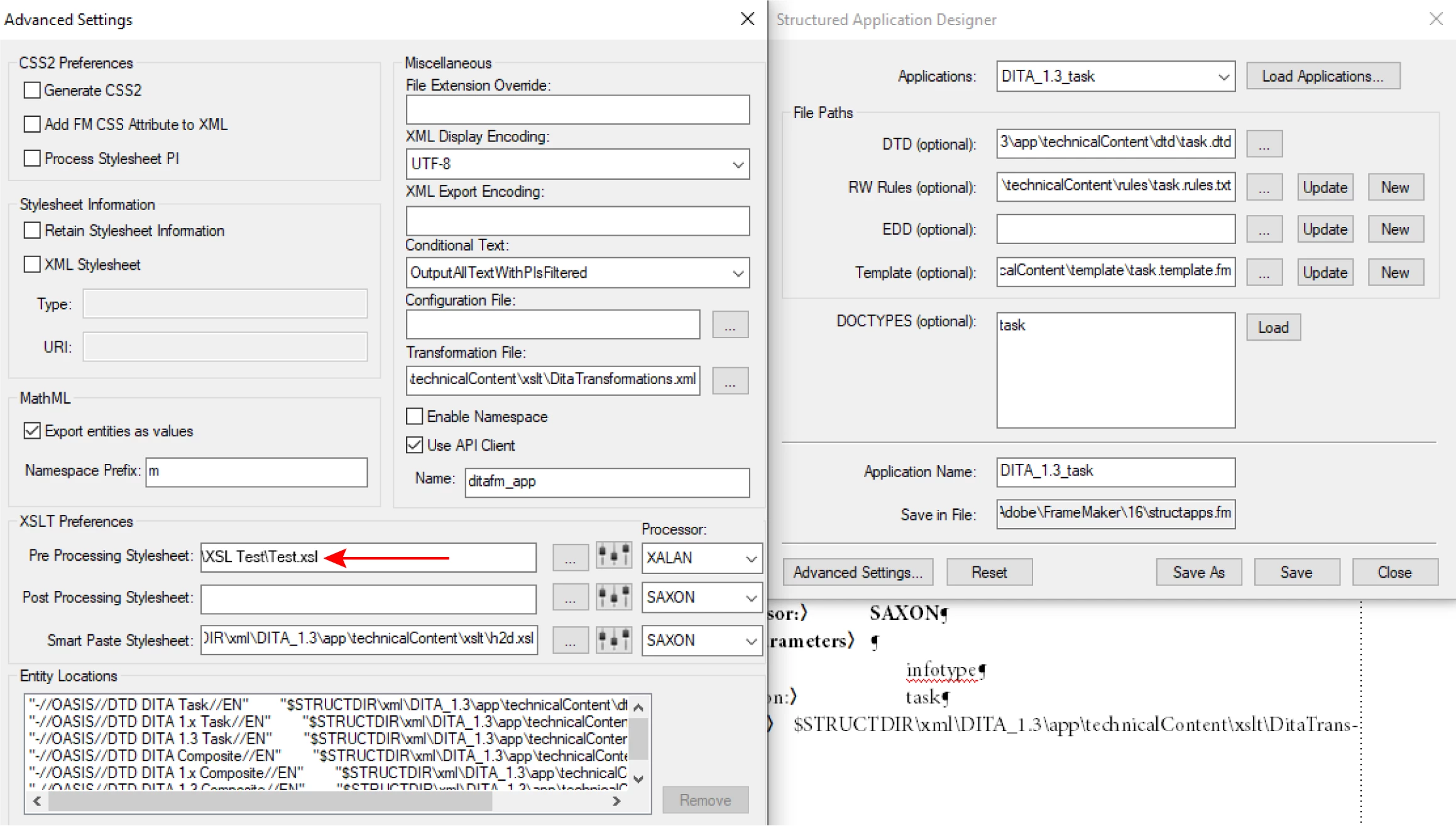1456x826 pixels.
Task: Expand Conditional Text dropdown
Action: [738, 273]
